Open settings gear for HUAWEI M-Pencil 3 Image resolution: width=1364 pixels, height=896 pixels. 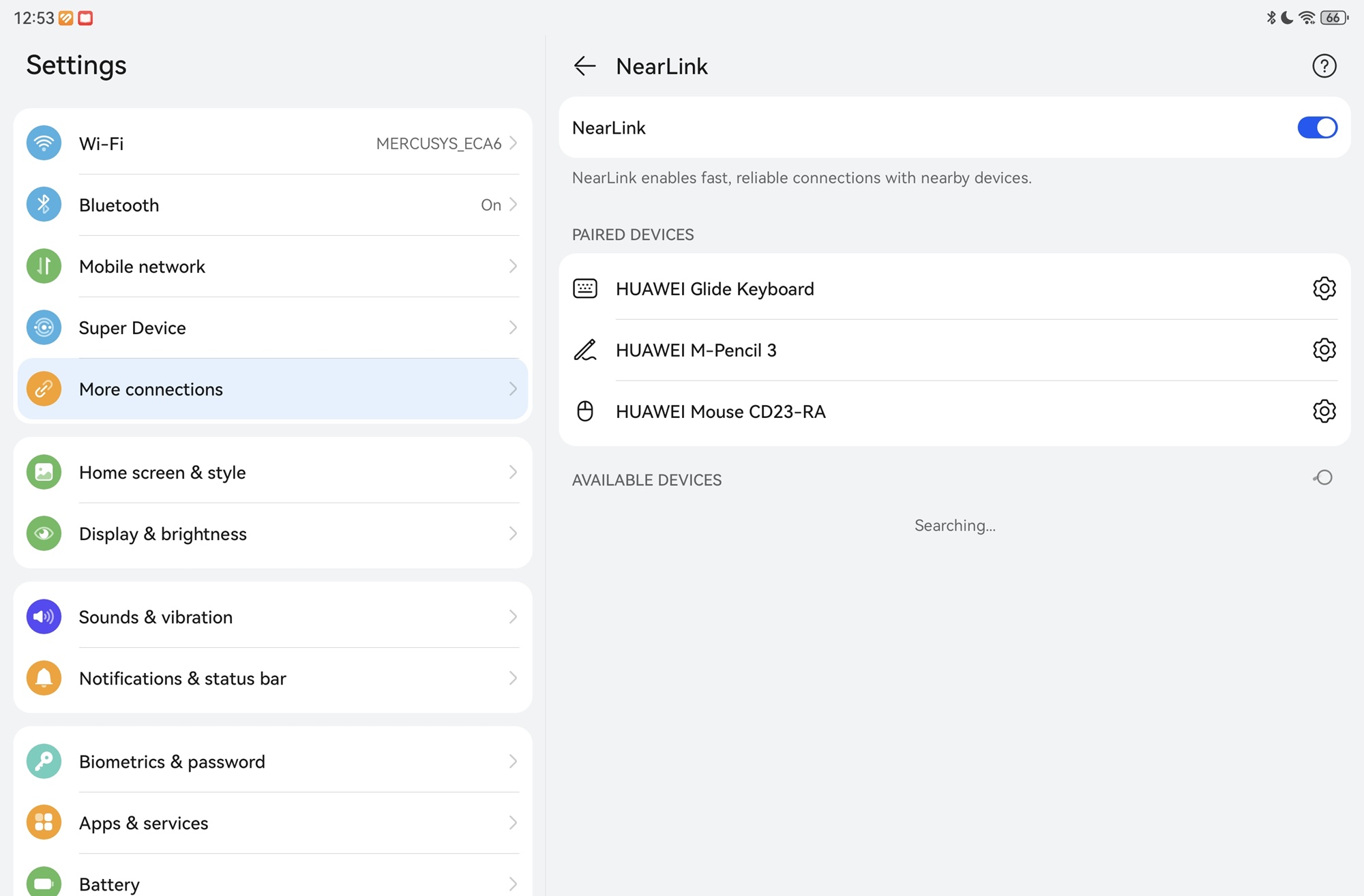(x=1324, y=350)
